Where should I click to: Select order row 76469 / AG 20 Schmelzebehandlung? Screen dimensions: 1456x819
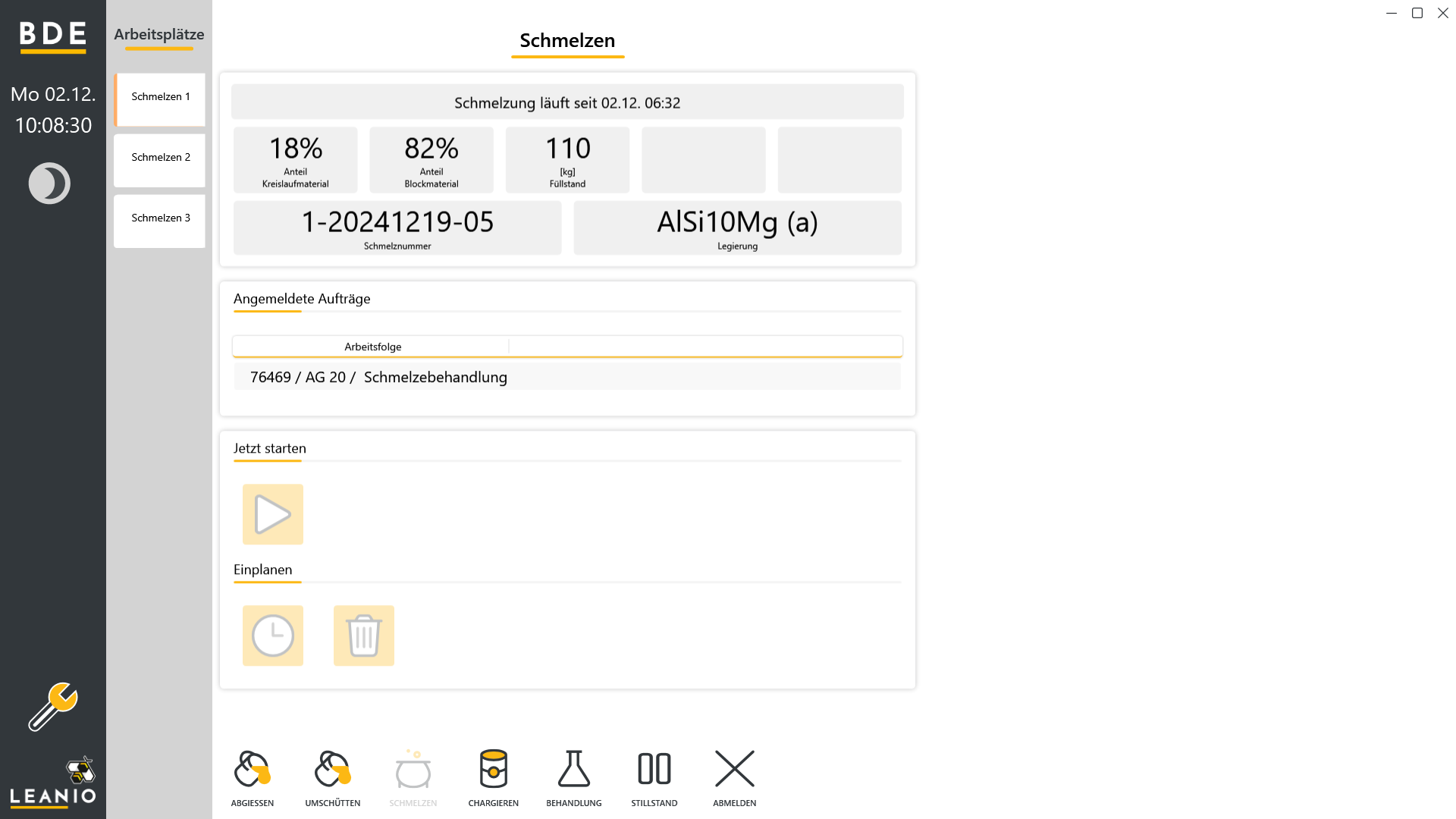(567, 377)
